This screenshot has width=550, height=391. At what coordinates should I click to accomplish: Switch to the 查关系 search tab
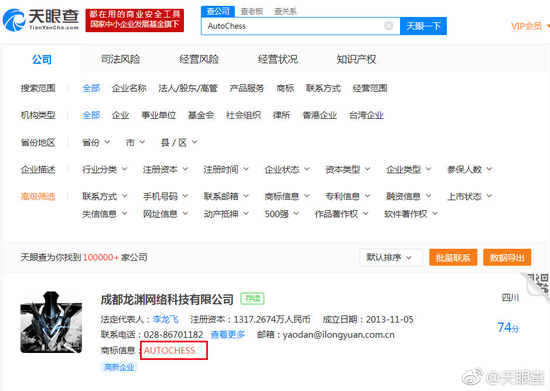(285, 12)
